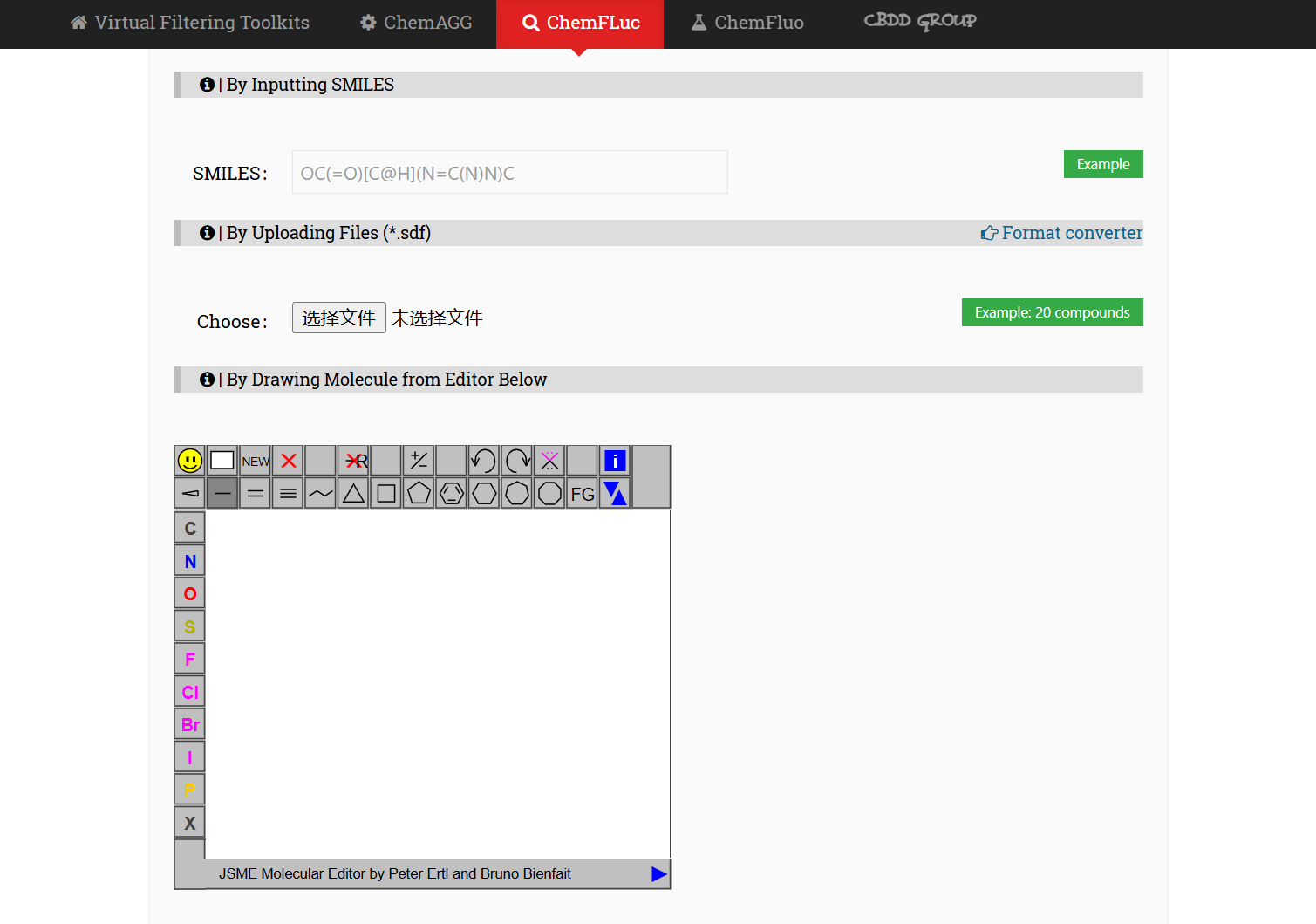Load Example: 20 compounds
This screenshot has height=924, width=1316.
pos(1053,312)
